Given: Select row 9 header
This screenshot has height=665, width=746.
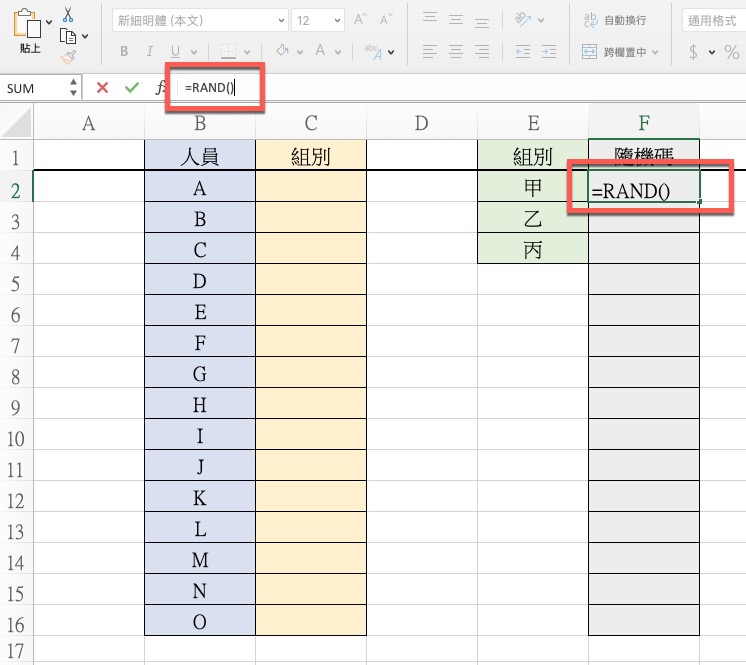Looking at the screenshot, I should (x=16, y=403).
